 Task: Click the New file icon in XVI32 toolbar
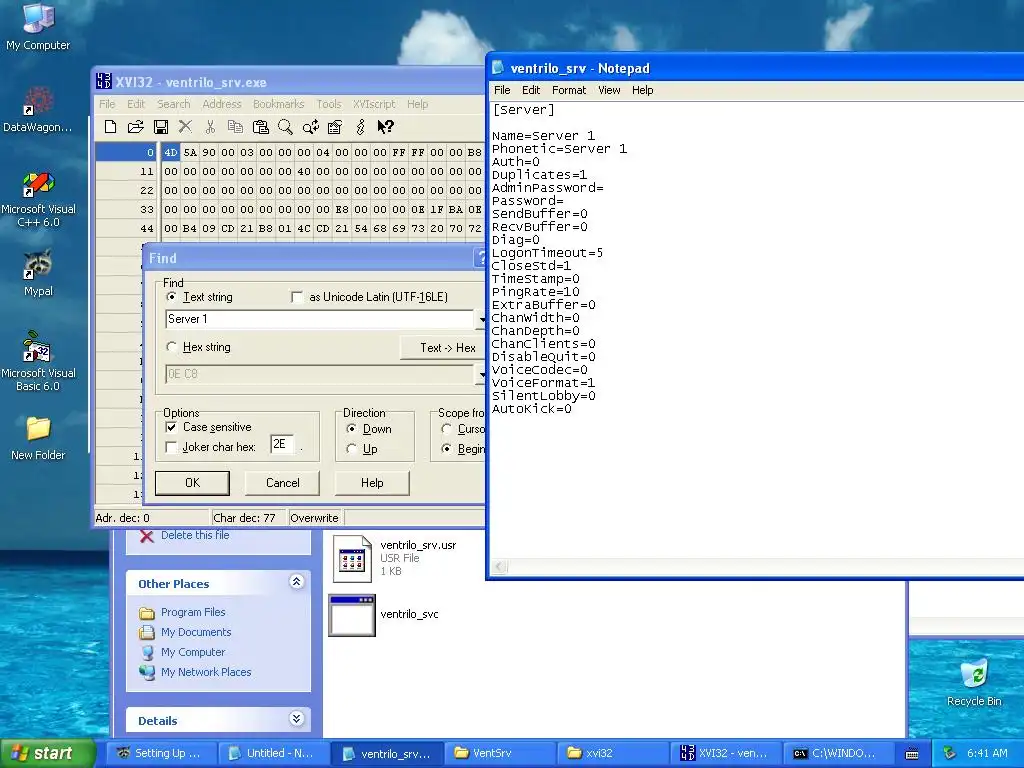(110, 127)
